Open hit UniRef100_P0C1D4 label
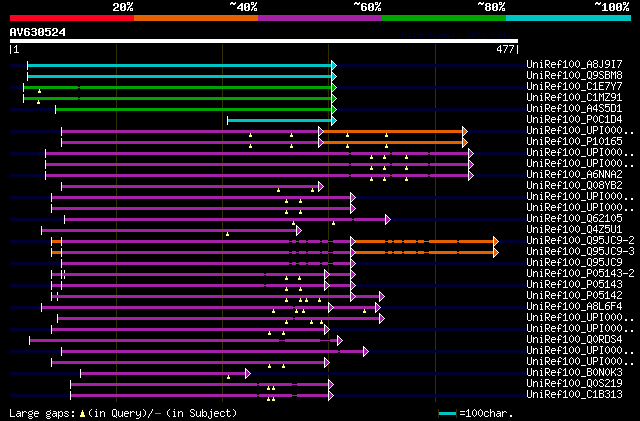Viewport: 640px width, 421px height. click(574, 120)
